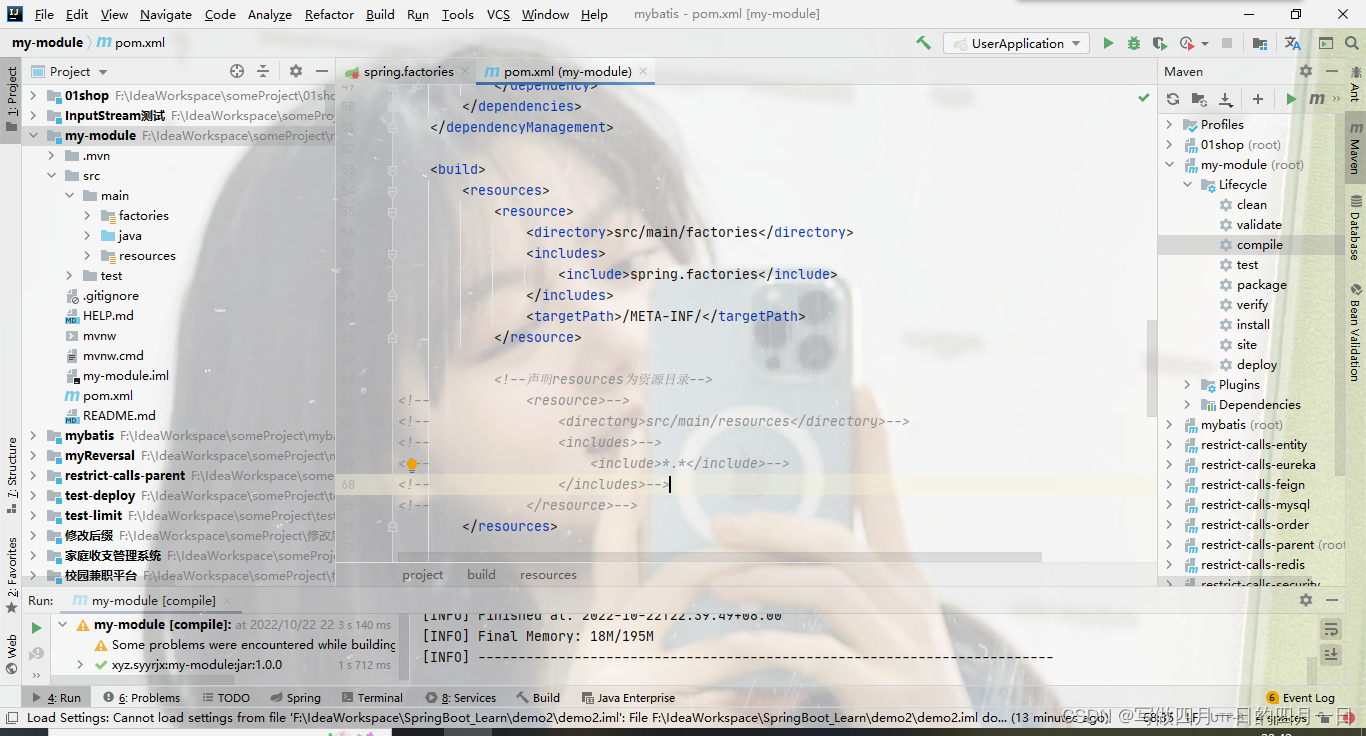Minimize the Maven panel with hide icon
This screenshot has width=1366, height=736.
[1332, 71]
